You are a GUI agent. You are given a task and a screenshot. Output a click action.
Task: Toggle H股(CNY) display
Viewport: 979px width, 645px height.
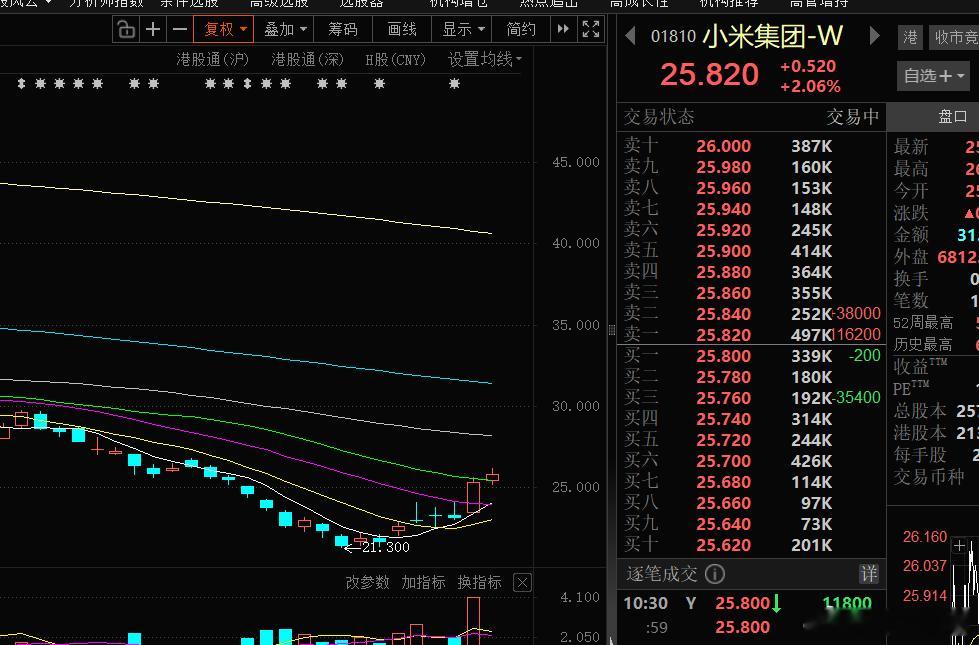click(x=395, y=60)
